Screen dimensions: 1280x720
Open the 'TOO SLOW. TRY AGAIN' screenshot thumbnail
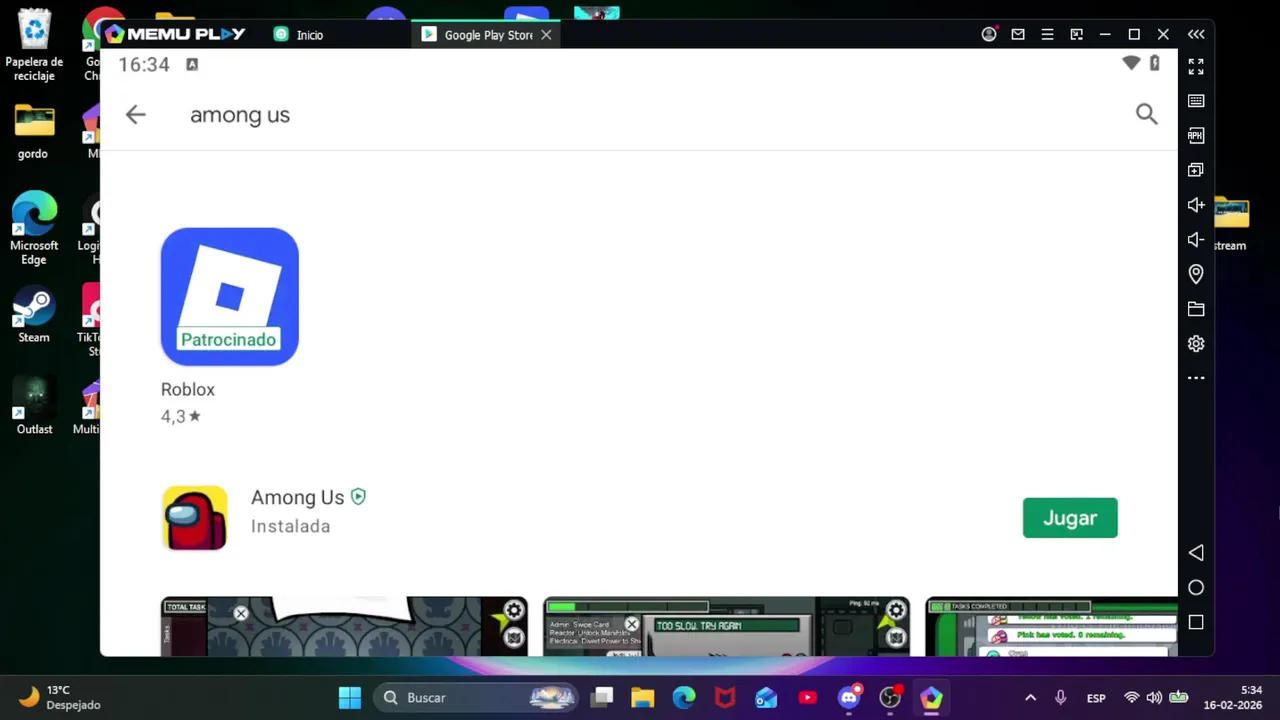point(727,627)
